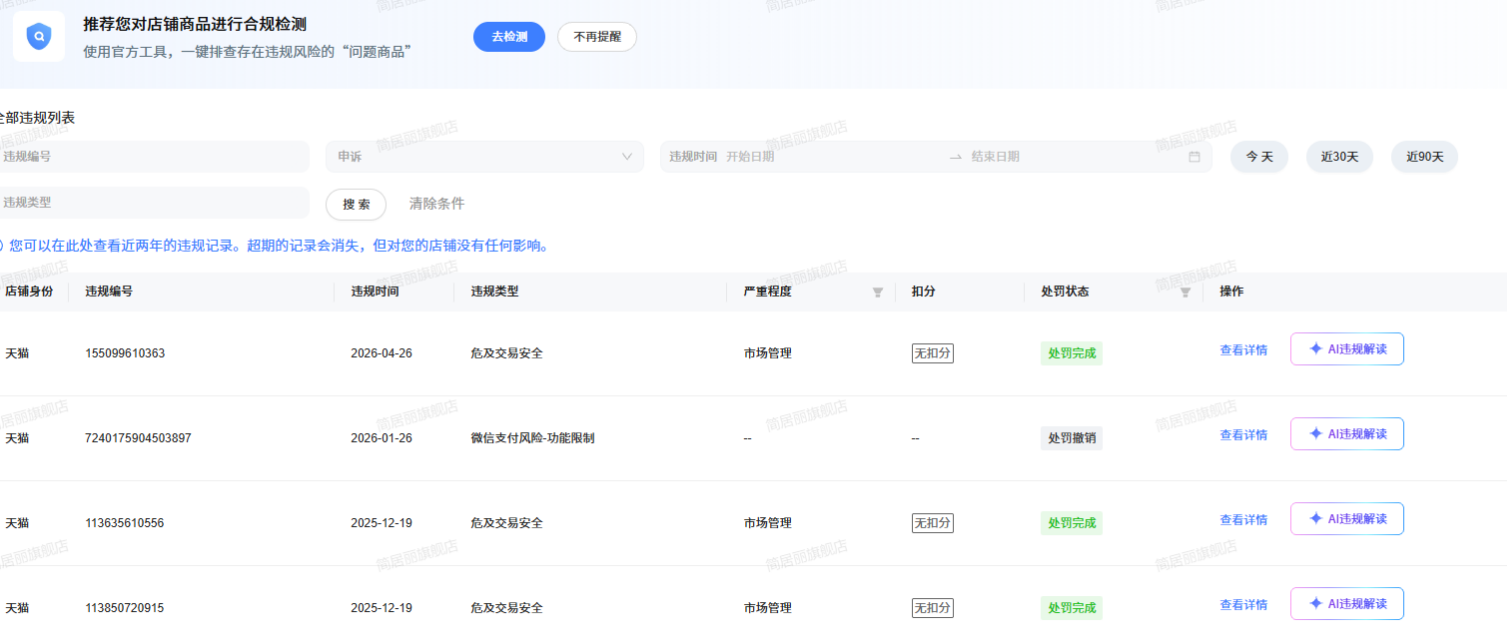The width and height of the screenshot is (1507, 641).
Task: Open 查看详情 for violation 113850720915
Action: pyautogui.click(x=1243, y=606)
